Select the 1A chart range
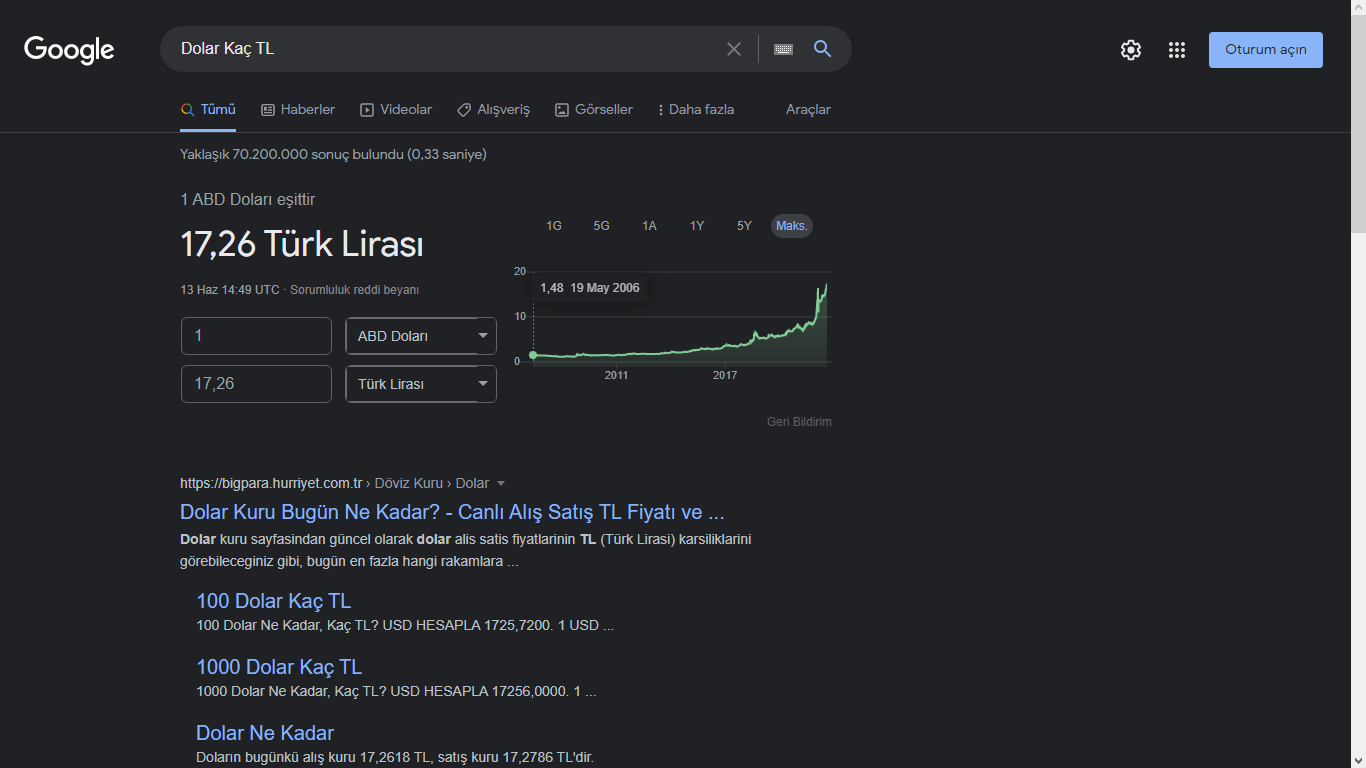This screenshot has height=768, width=1366. tap(649, 226)
